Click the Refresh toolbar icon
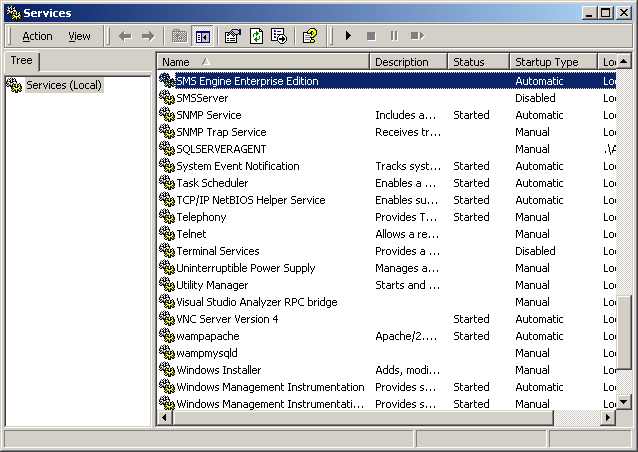Screen dimensions: 638x452 [256, 36]
